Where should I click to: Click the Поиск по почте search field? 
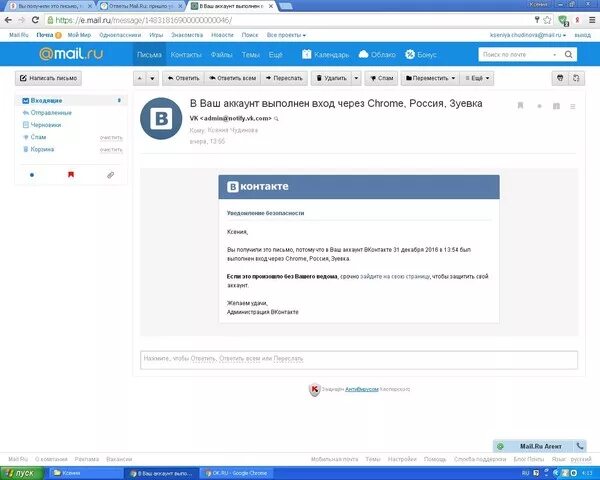coord(515,55)
